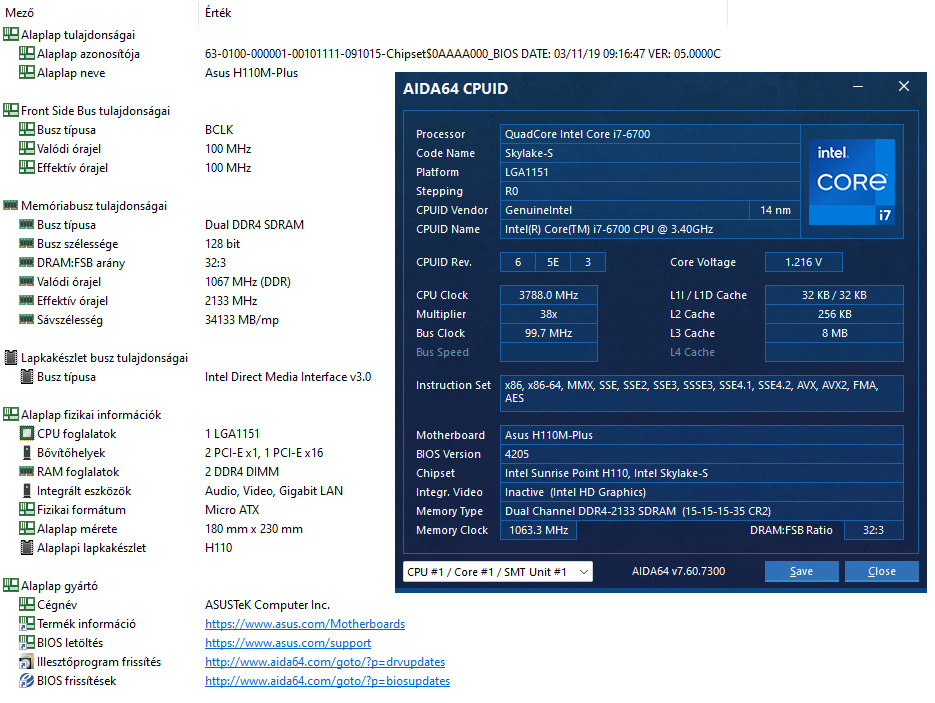Click the icon beside Termék információ
935x703 pixels.
(26, 623)
